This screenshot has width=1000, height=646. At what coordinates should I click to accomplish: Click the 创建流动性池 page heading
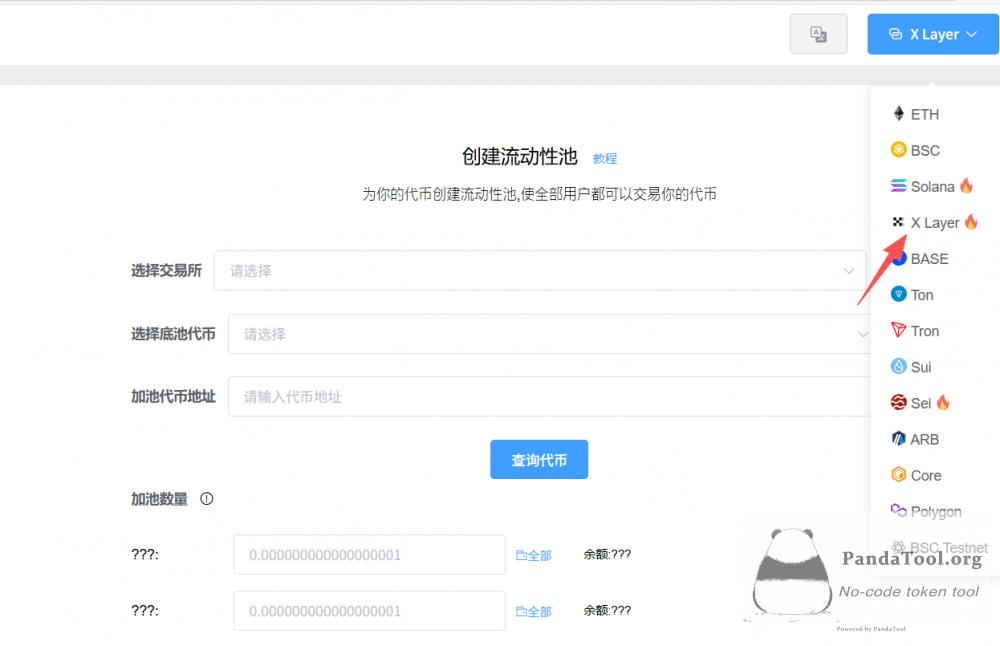pos(520,156)
